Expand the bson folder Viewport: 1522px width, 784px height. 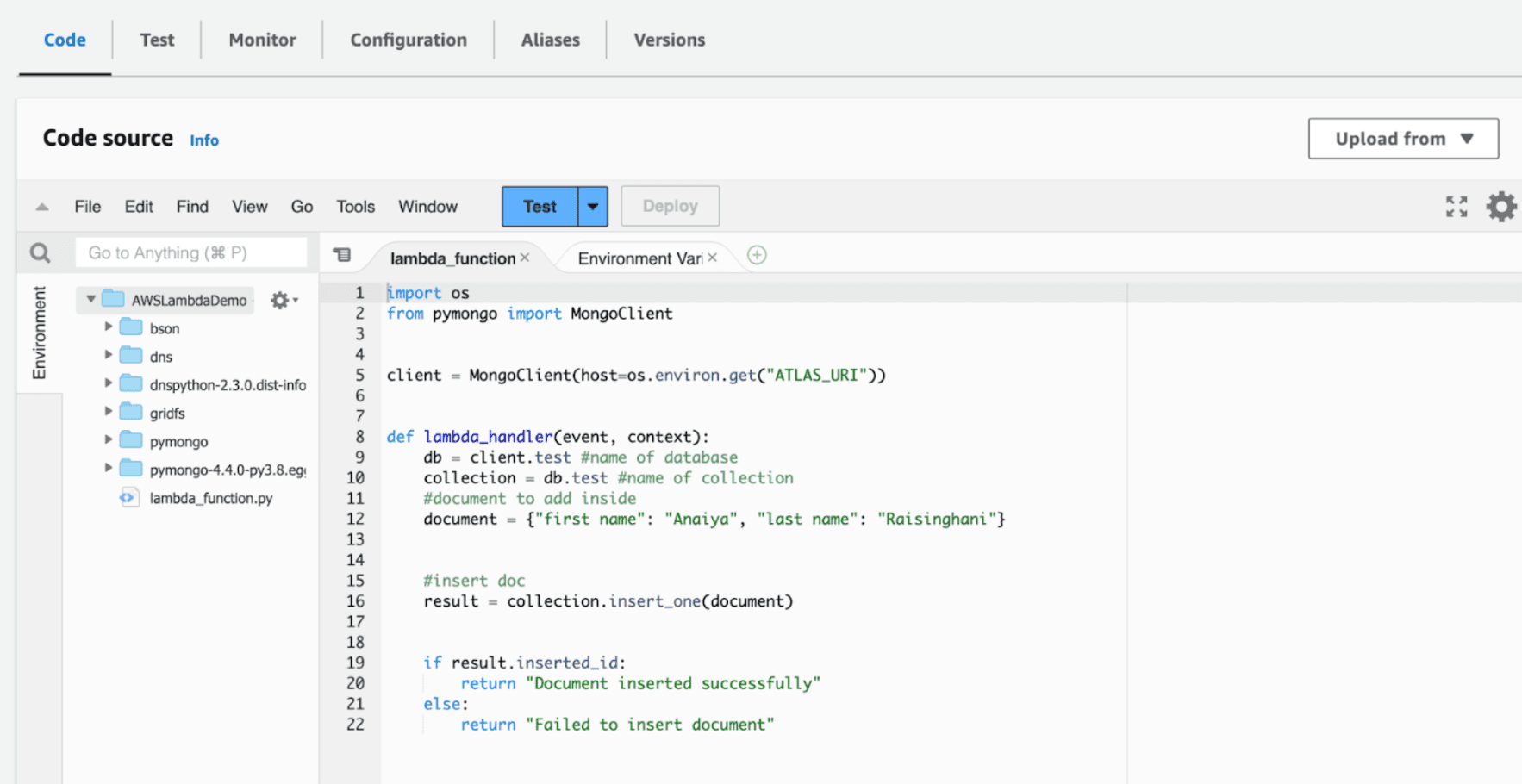pyautogui.click(x=109, y=327)
